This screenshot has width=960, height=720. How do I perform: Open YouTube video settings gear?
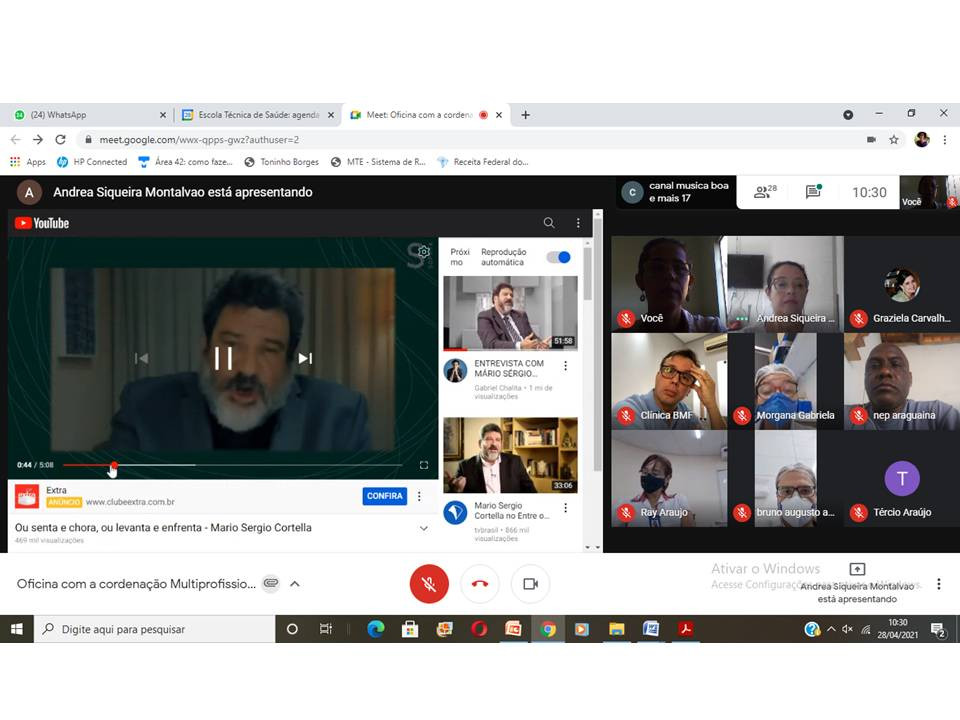coord(424,251)
